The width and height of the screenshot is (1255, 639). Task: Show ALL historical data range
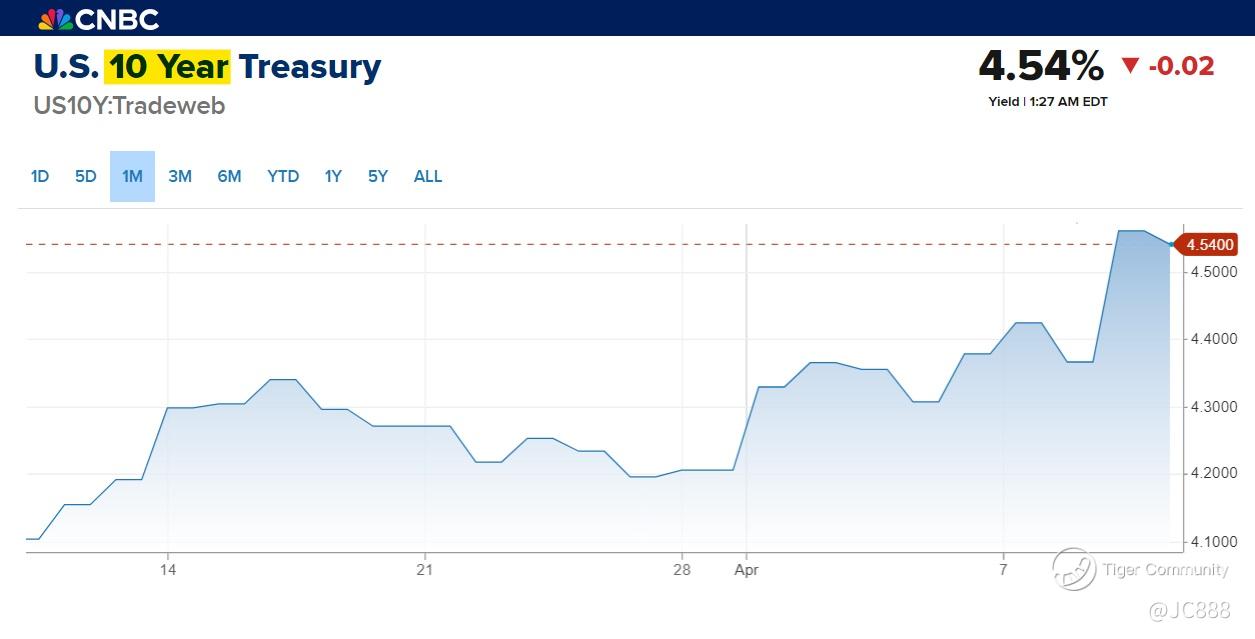(x=428, y=176)
